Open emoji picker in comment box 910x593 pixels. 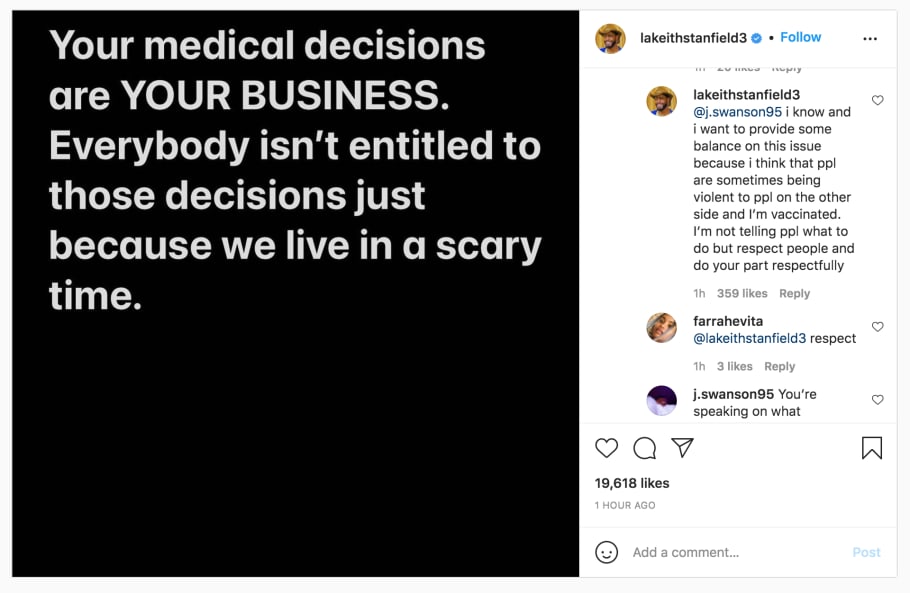(x=606, y=552)
